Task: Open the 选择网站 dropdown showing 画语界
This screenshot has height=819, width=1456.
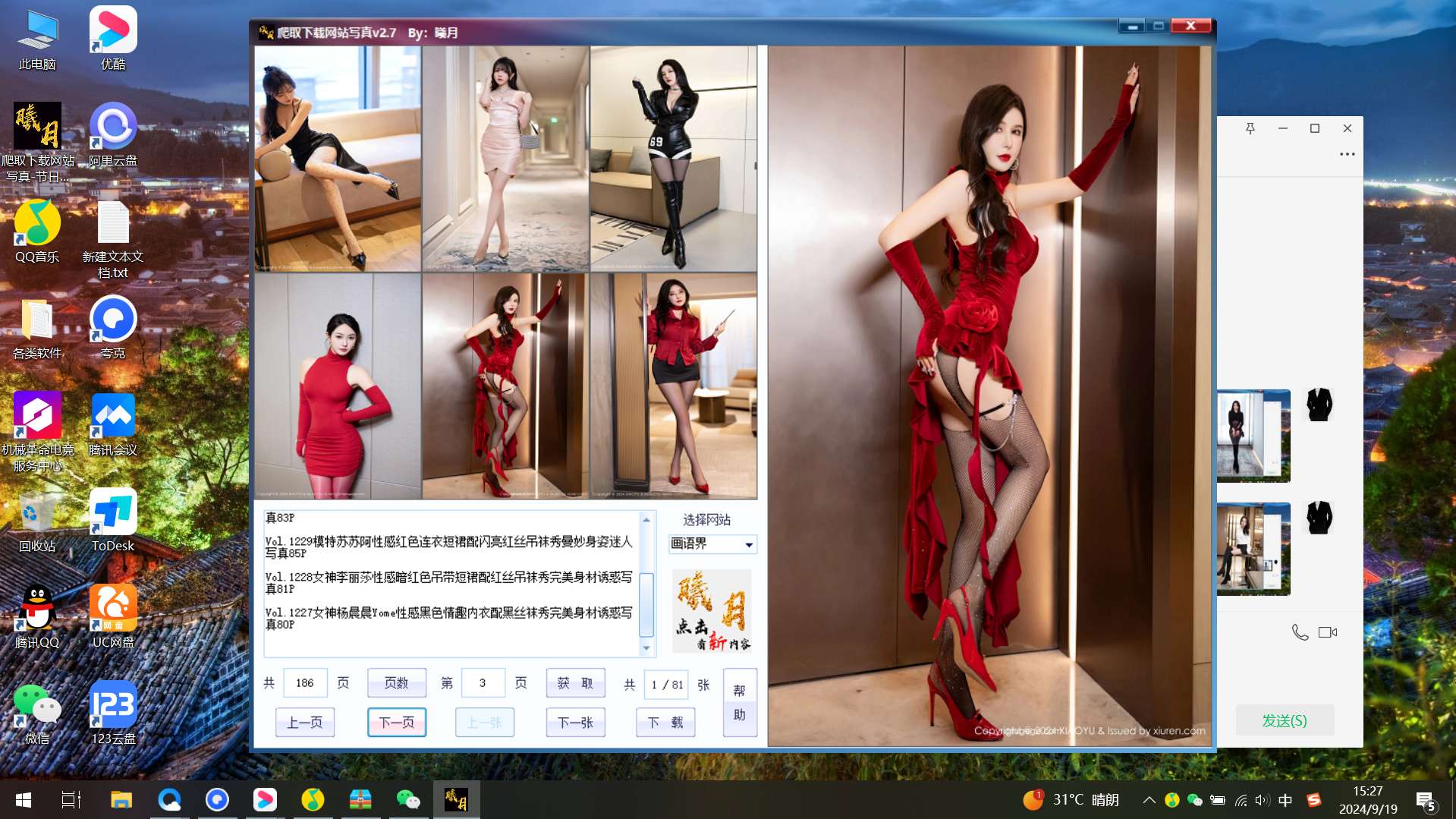Action: (712, 544)
